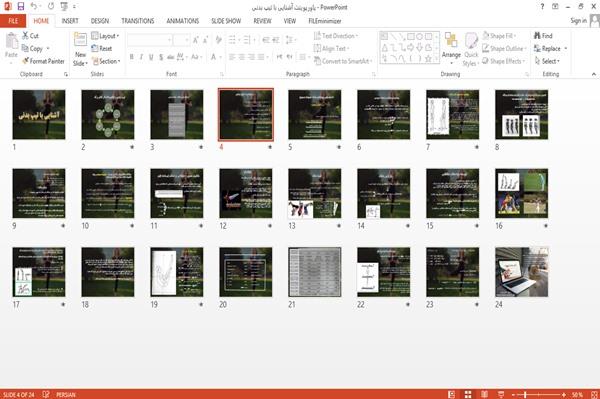Switch to the REVIEW tab

(262, 21)
